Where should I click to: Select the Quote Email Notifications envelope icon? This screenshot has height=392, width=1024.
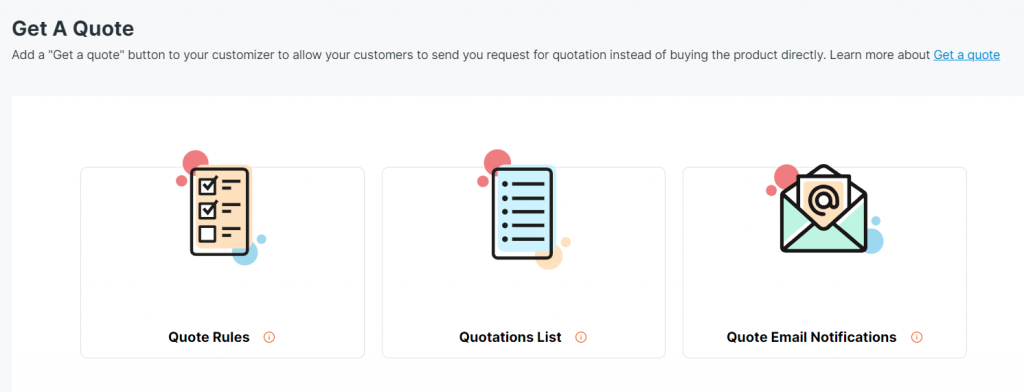click(824, 209)
